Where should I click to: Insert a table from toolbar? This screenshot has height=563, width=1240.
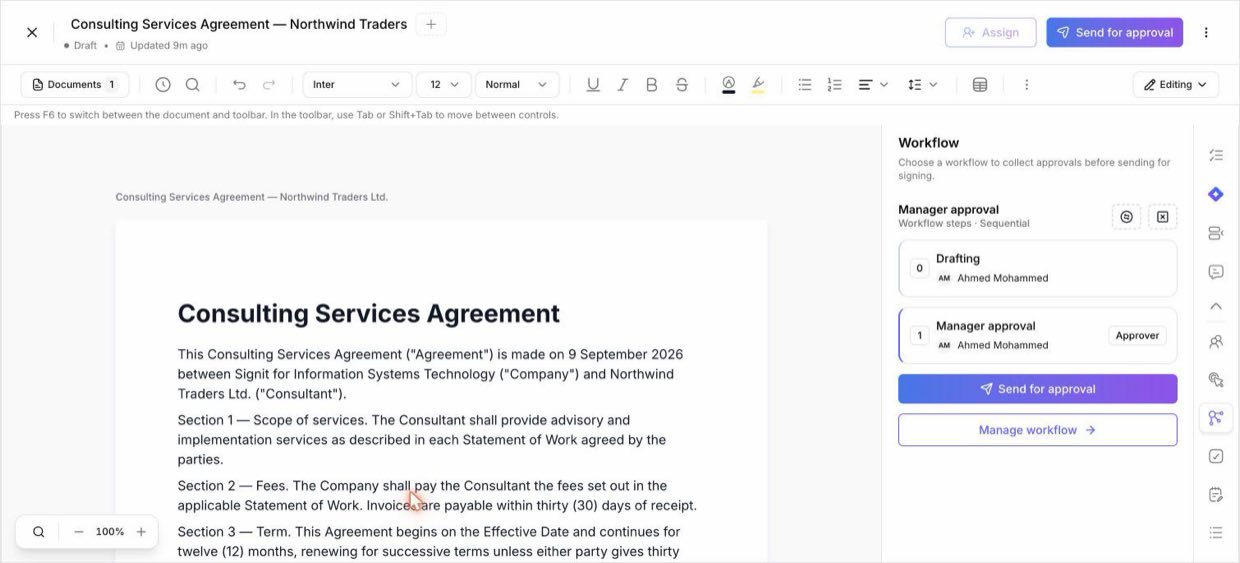[980, 85]
